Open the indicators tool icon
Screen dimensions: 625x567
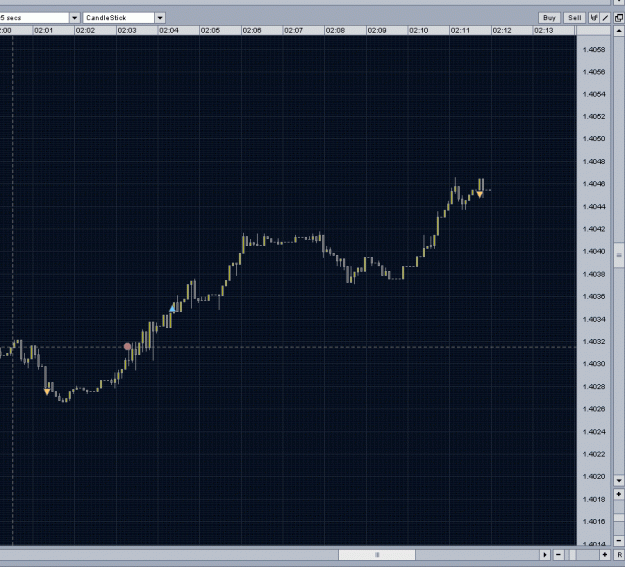594,18
